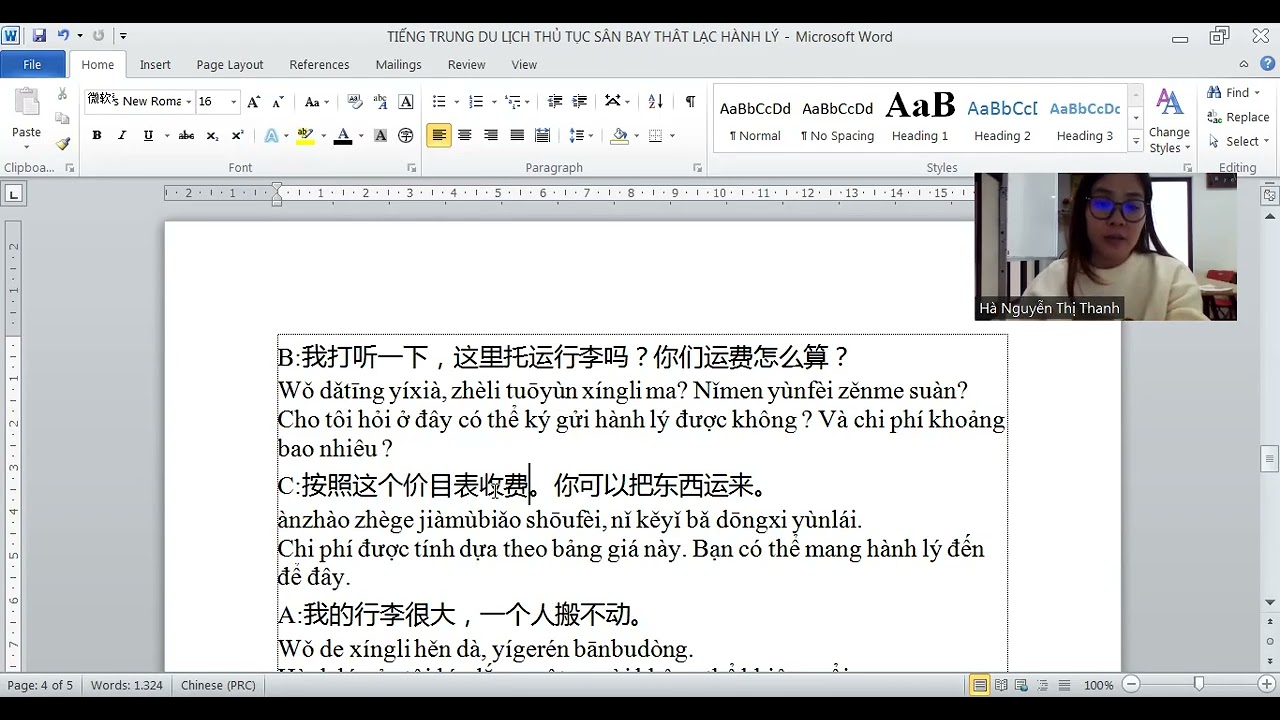Open the Change Case Aa dropdown
1280x720 pixels.
pos(317,102)
